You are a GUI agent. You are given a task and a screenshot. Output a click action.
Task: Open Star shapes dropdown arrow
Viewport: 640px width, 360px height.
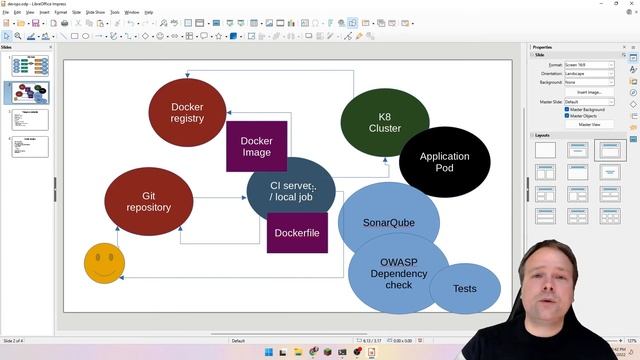226,37
